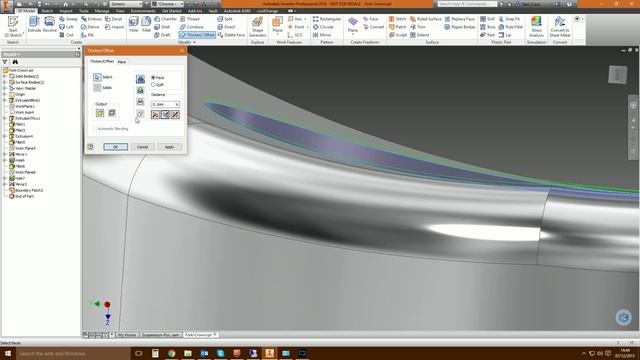Image resolution: width=640 pixels, height=360 pixels.
Task: Open the Windows Start menu
Action: pos(7,353)
